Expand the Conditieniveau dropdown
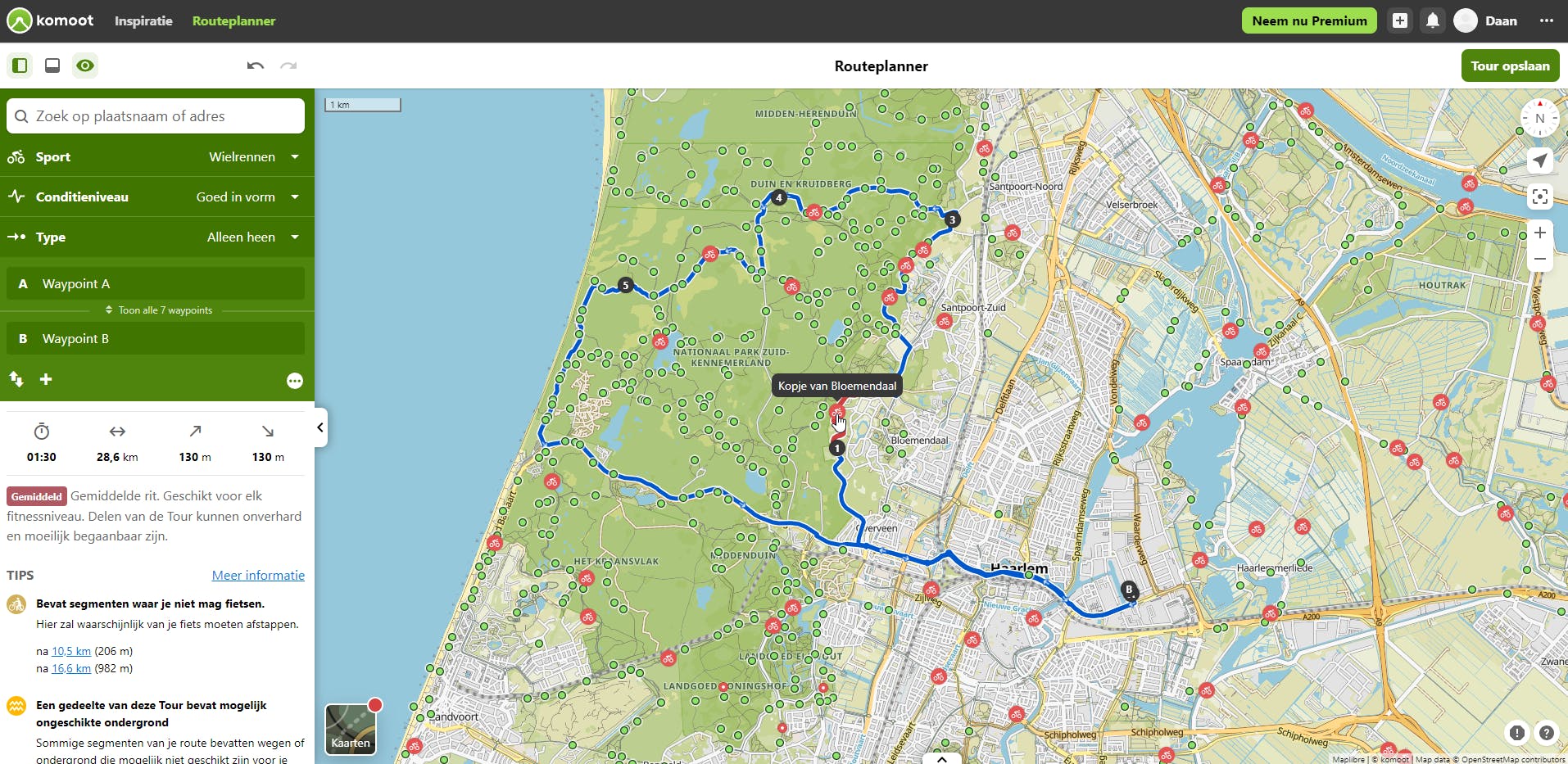 click(x=157, y=197)
